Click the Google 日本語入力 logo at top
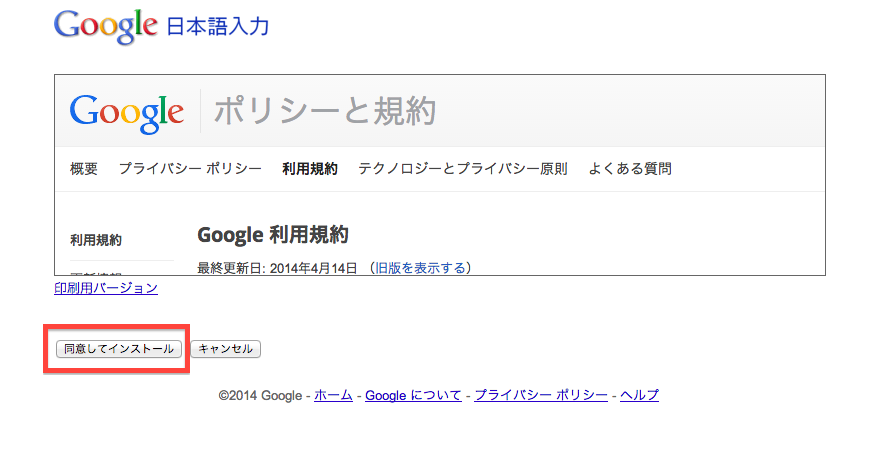The image size is (886, 469). (161, 27)
